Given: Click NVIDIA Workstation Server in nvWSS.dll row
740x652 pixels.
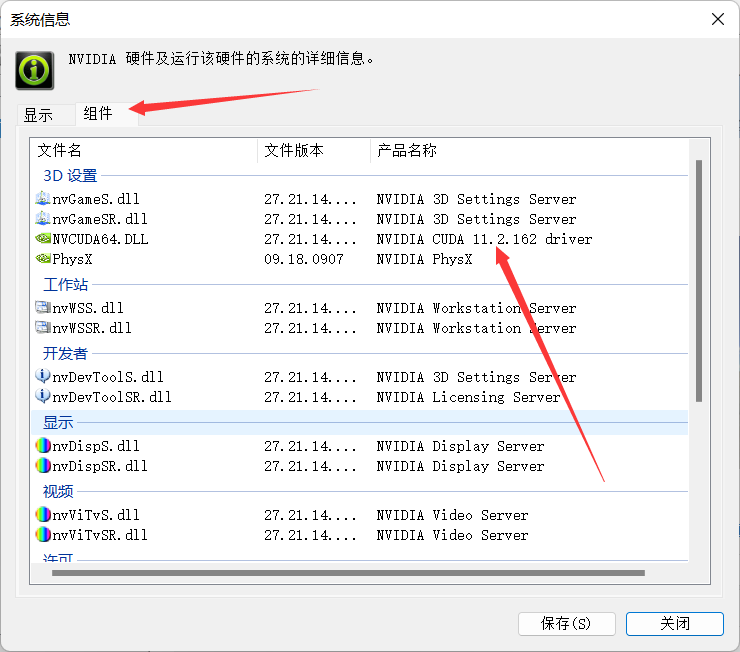Looking at the screenshot, I should [x=476, y=308].
